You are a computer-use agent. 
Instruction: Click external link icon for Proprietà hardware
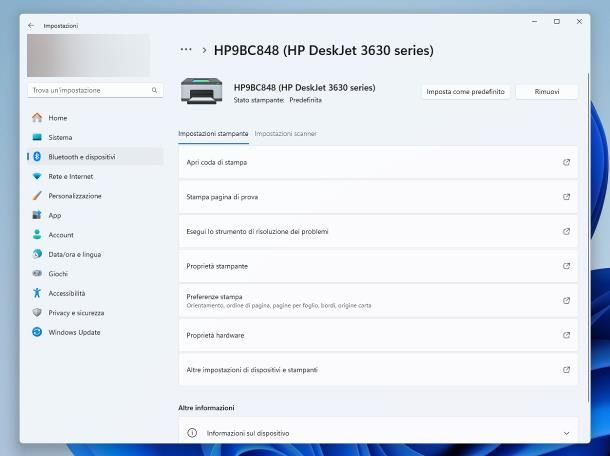click(566, 335)
